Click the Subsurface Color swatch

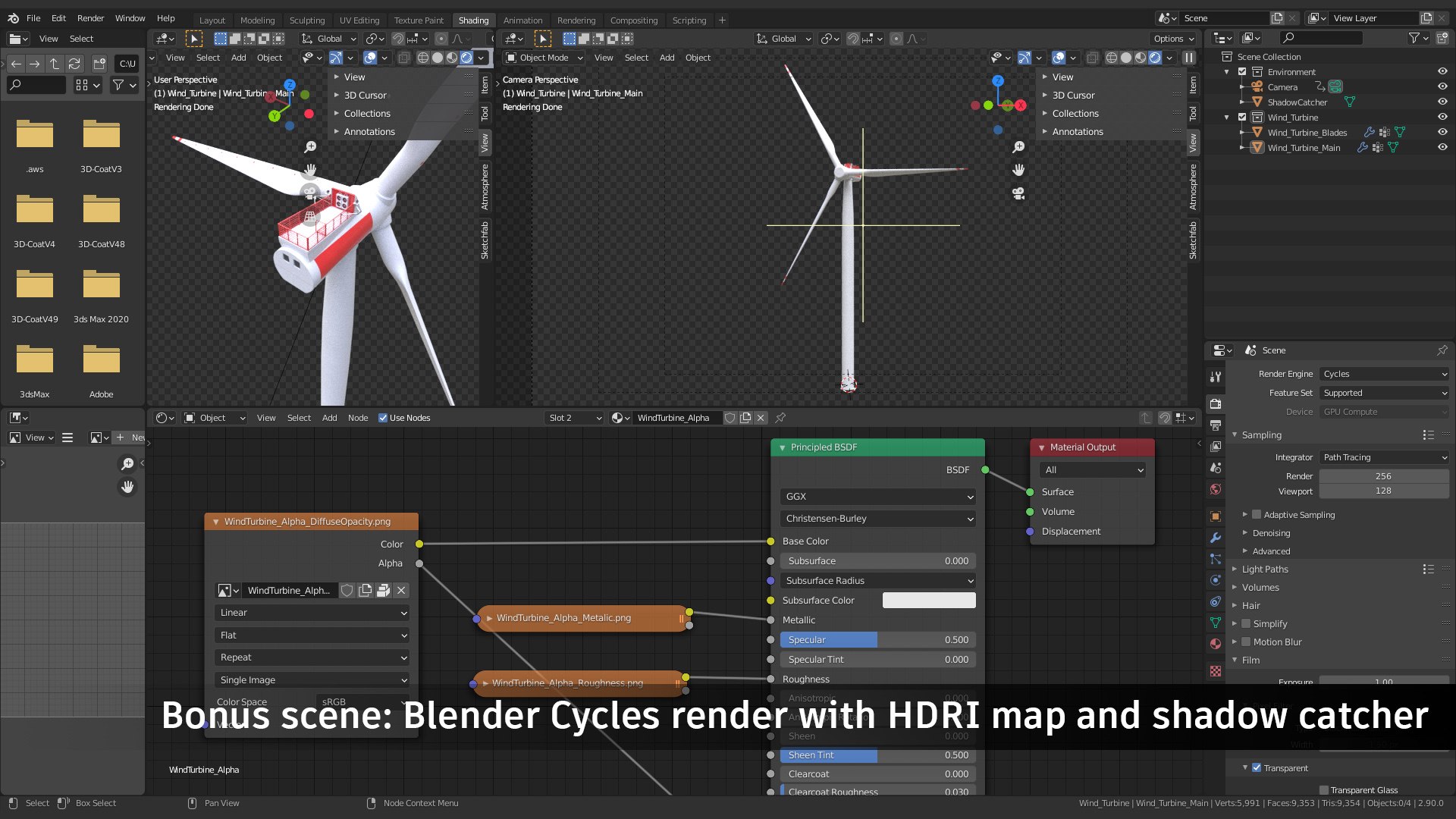coord(929,601)
